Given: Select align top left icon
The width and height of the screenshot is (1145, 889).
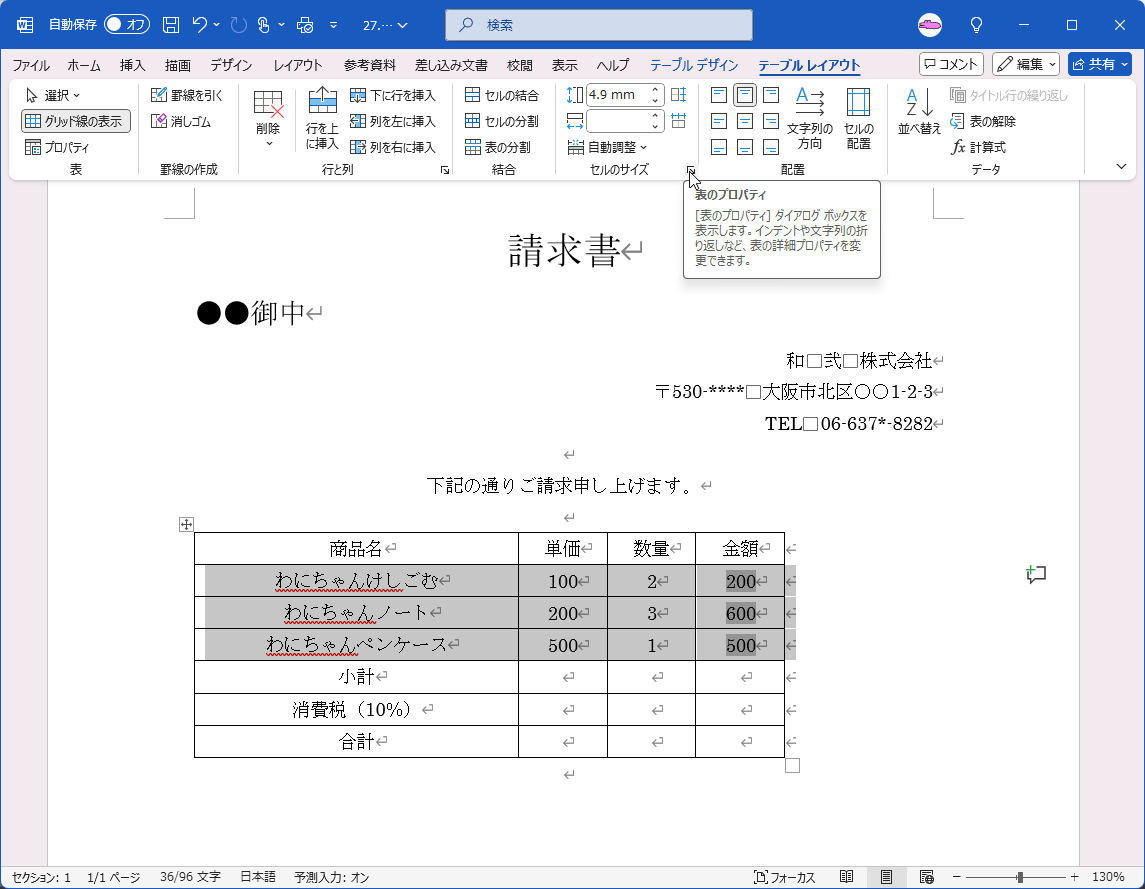Looking at the screenshot, I should tap(719, 95).
